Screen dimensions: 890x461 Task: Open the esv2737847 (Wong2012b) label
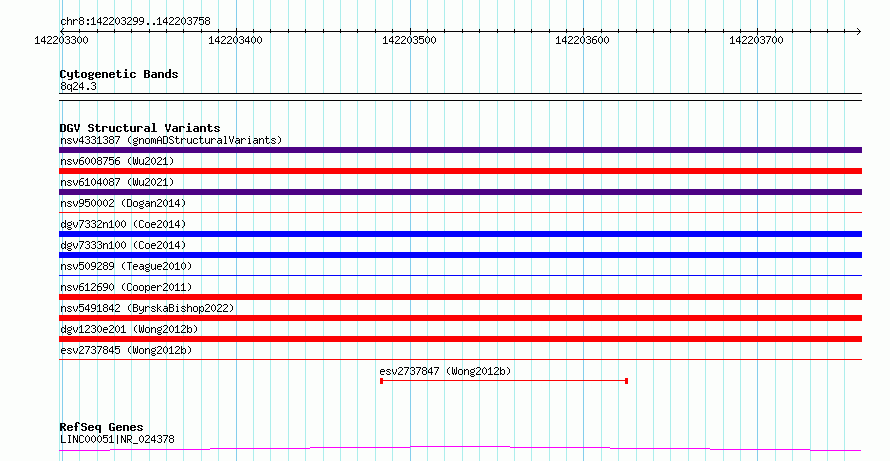445,371
